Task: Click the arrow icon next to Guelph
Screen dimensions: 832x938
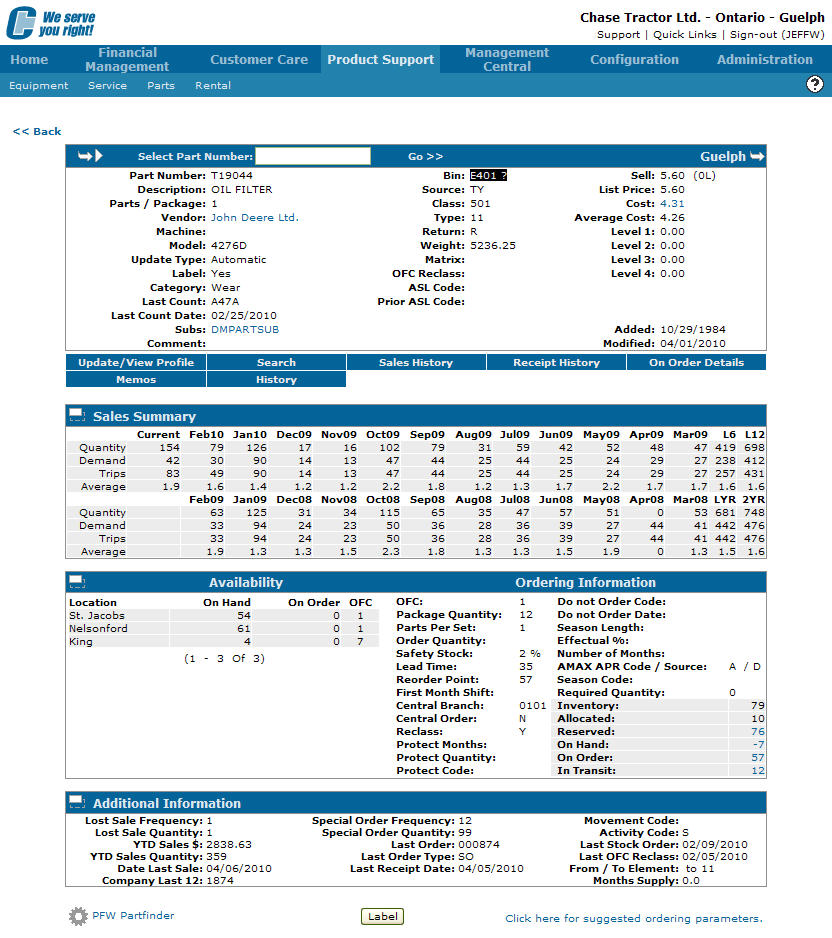Action: [x=757, y=156]
